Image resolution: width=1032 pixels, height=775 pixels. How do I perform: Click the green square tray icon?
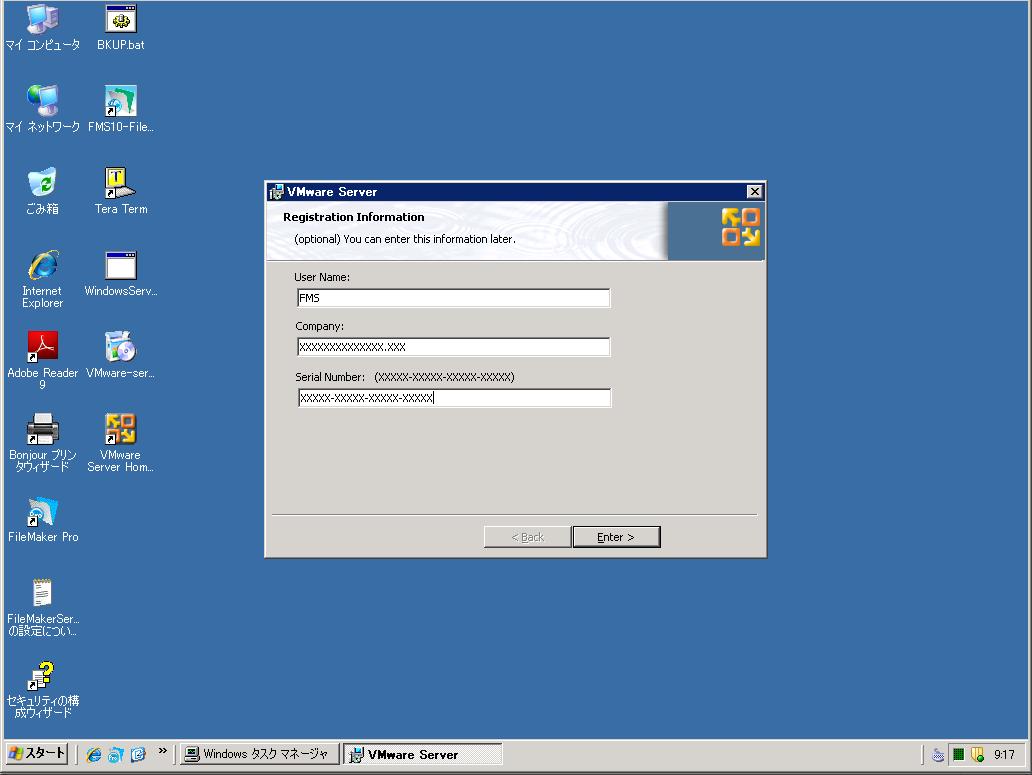coord(958,755)
